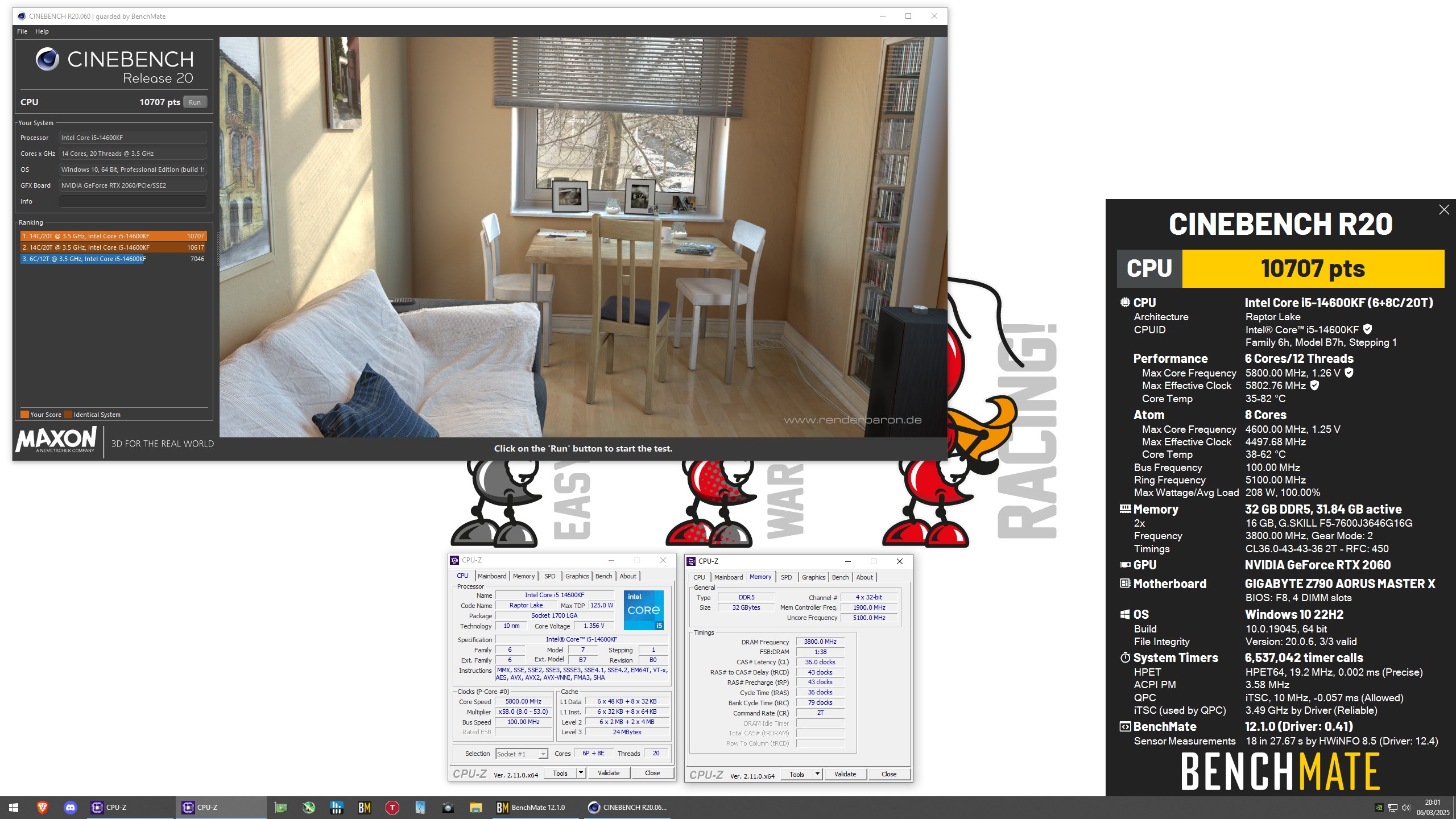Open Bench tab in Memory CPU-Z window
This screenshot has height=819, width=1456.
coord(841,577)
